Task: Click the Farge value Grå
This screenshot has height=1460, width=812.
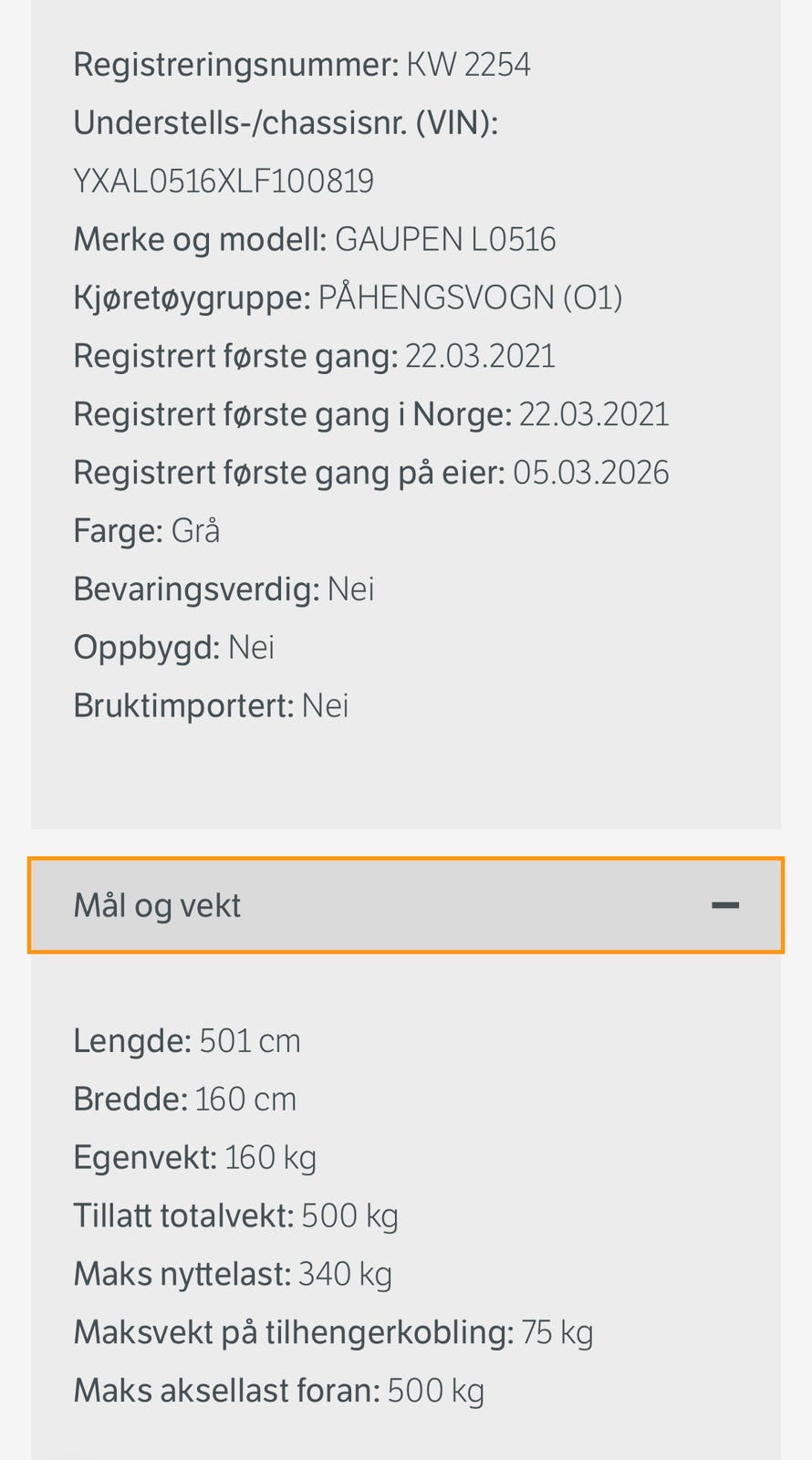Action: 195,531
